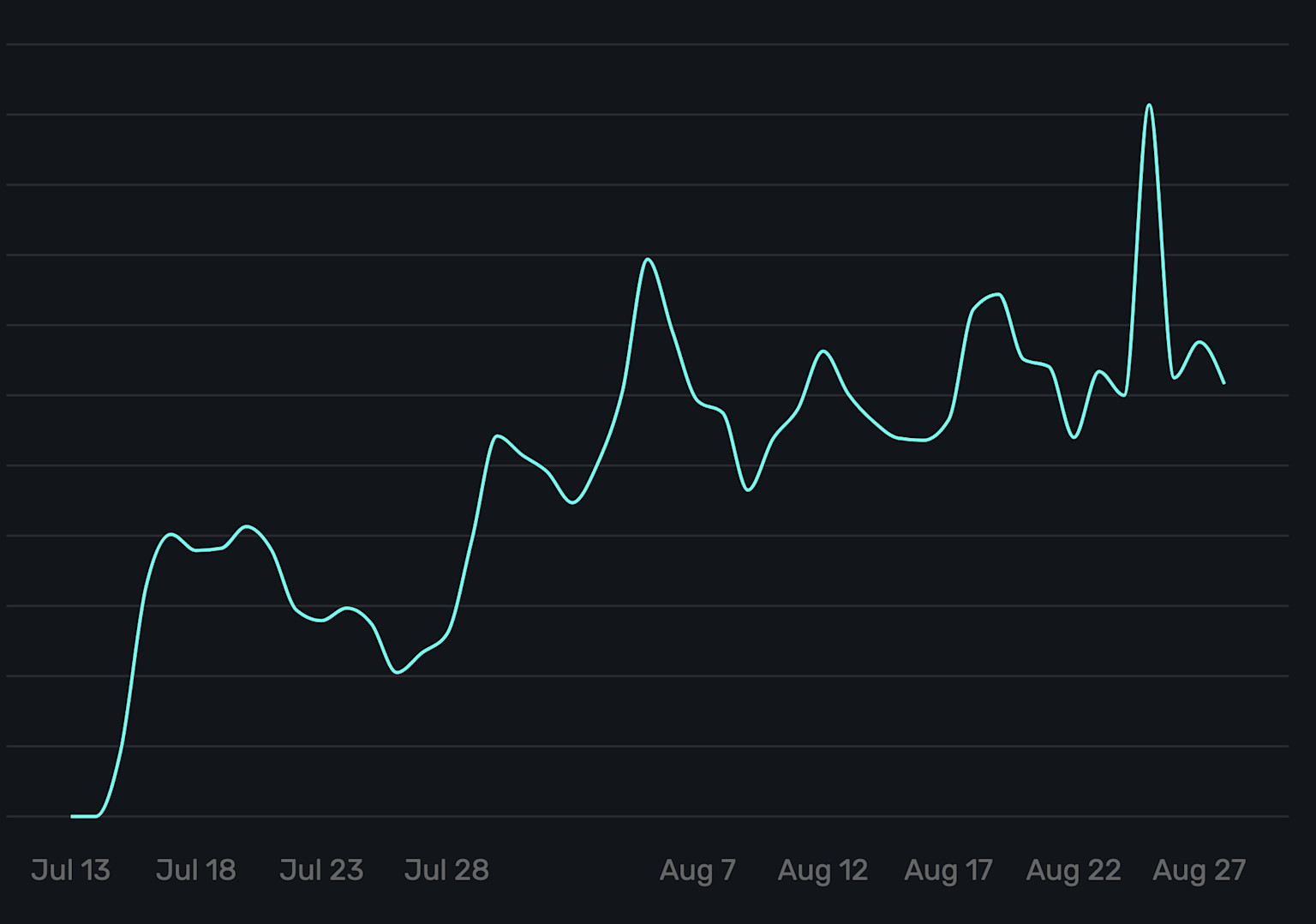
Task: Click the final endpoint of the chart line
Action: pyautogui.click(x=1223, y=382)
